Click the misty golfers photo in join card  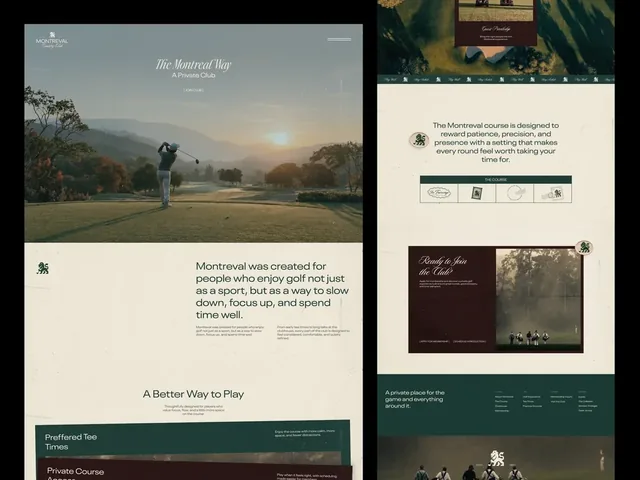pos(538,299)
